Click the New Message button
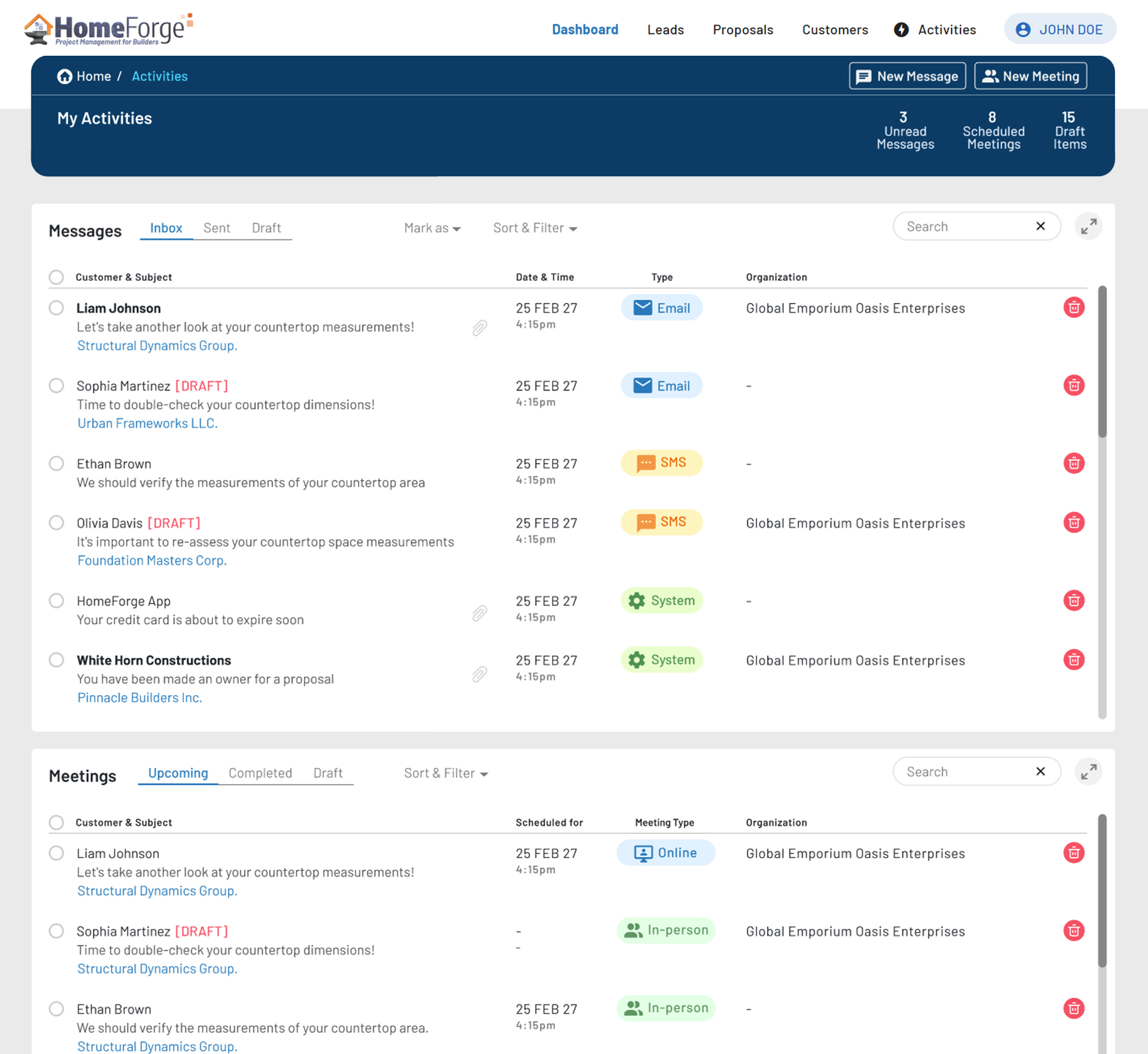This screenshot has height=1054, width=1148. pos(907,76)
